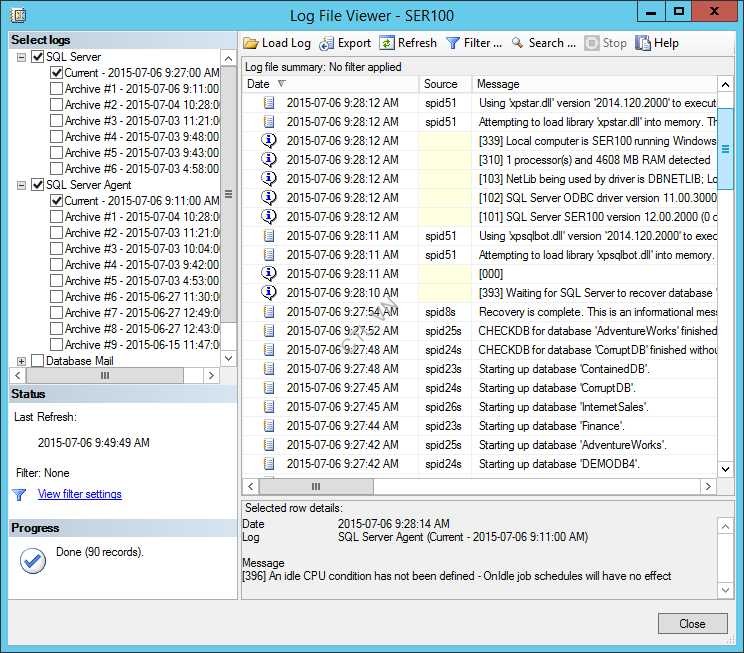The image size is (744, 653).
Task: Uncheck the SQL Server Agent checkbox
Action: coord(37,185)
